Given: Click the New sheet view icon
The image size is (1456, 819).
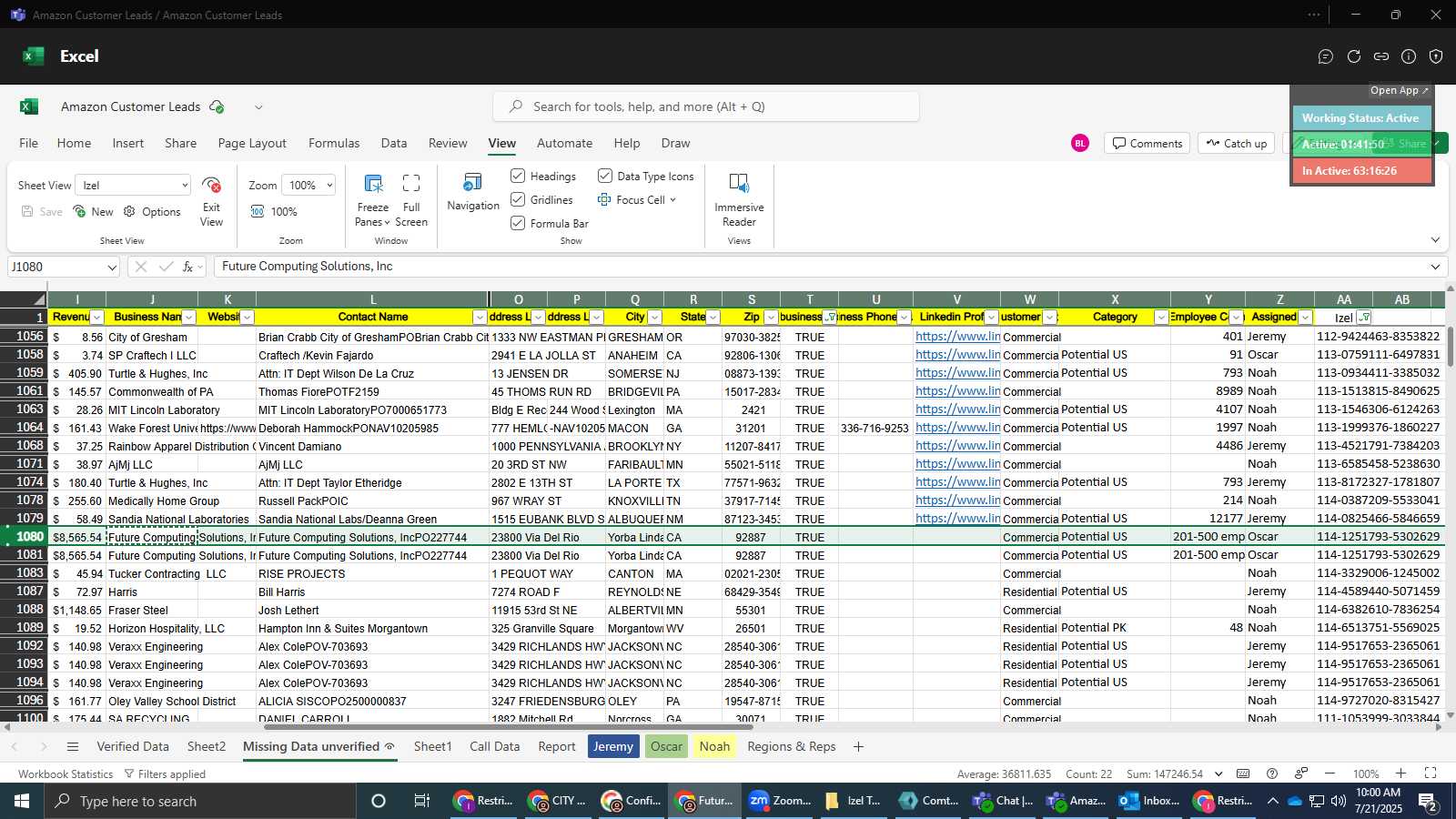Looking at the screenshot, I should coord(80,211).
